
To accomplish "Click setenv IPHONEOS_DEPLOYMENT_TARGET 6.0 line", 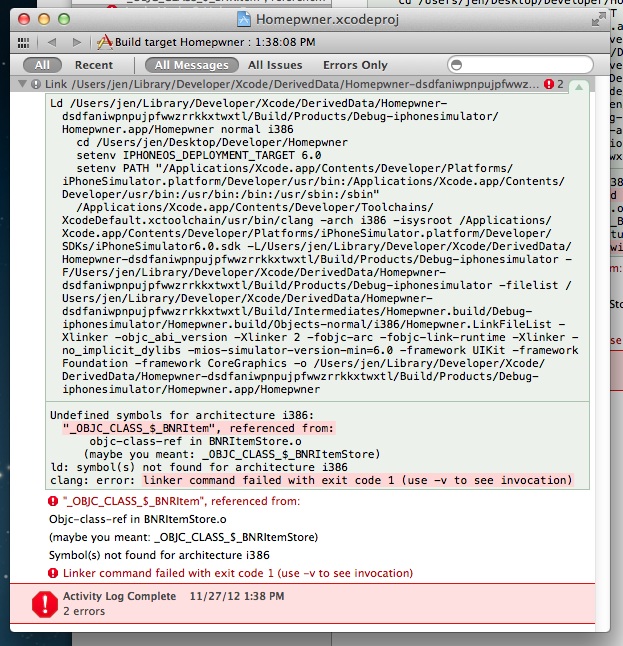I will [x=199, y=155].
